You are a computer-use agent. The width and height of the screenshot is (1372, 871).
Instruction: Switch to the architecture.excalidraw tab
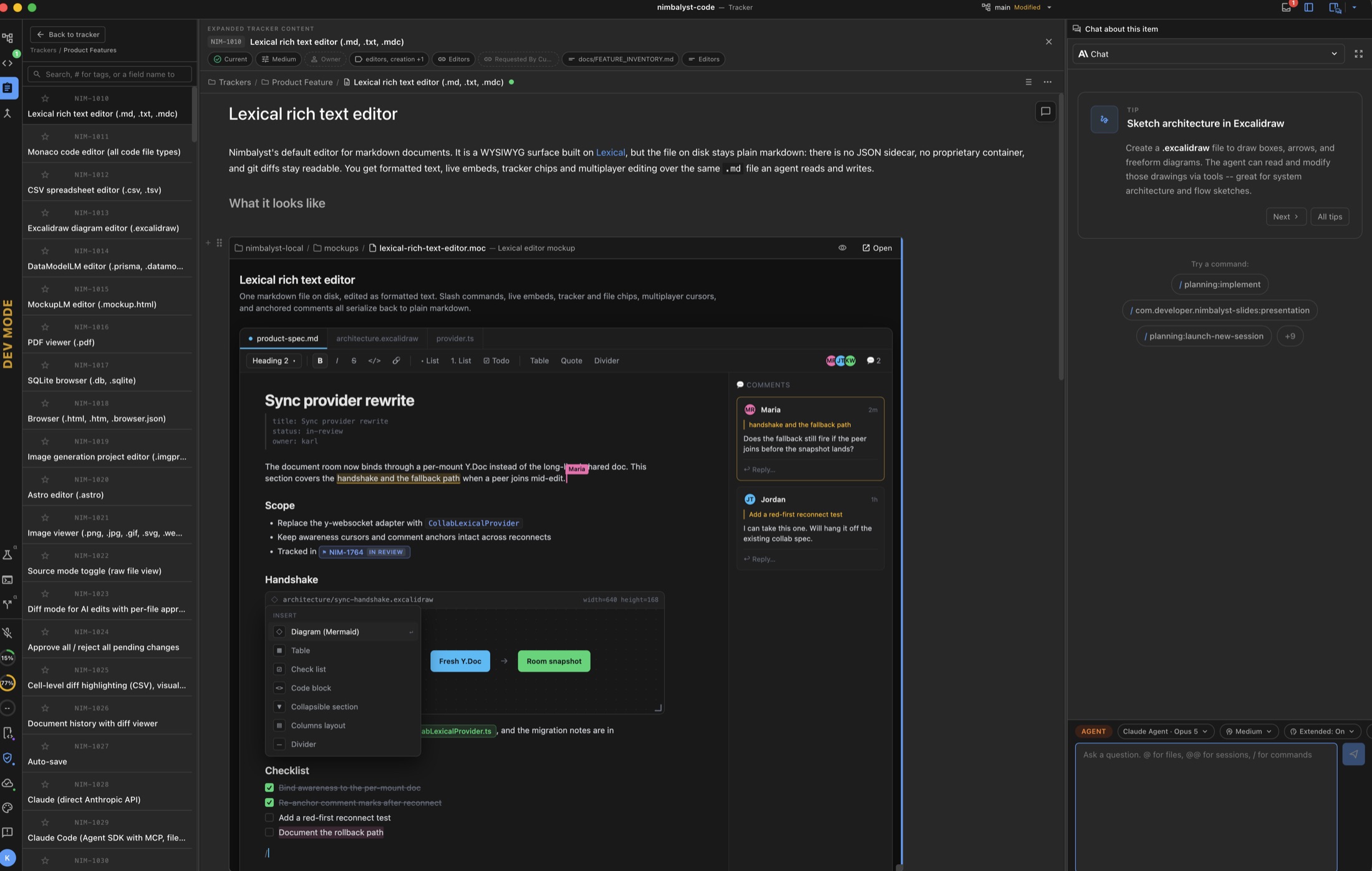pos(377,339)
